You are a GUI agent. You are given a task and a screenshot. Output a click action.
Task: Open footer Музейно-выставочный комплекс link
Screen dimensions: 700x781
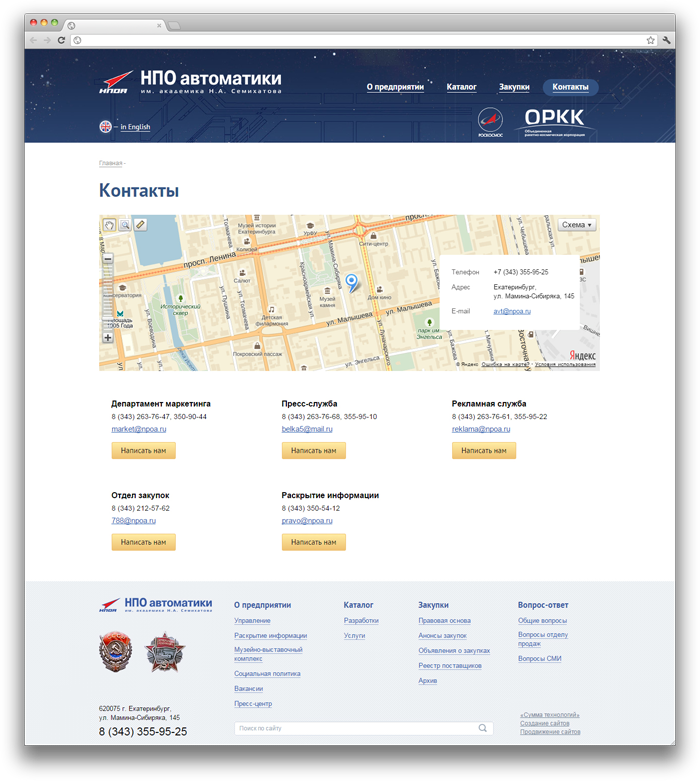coord(268,654)
